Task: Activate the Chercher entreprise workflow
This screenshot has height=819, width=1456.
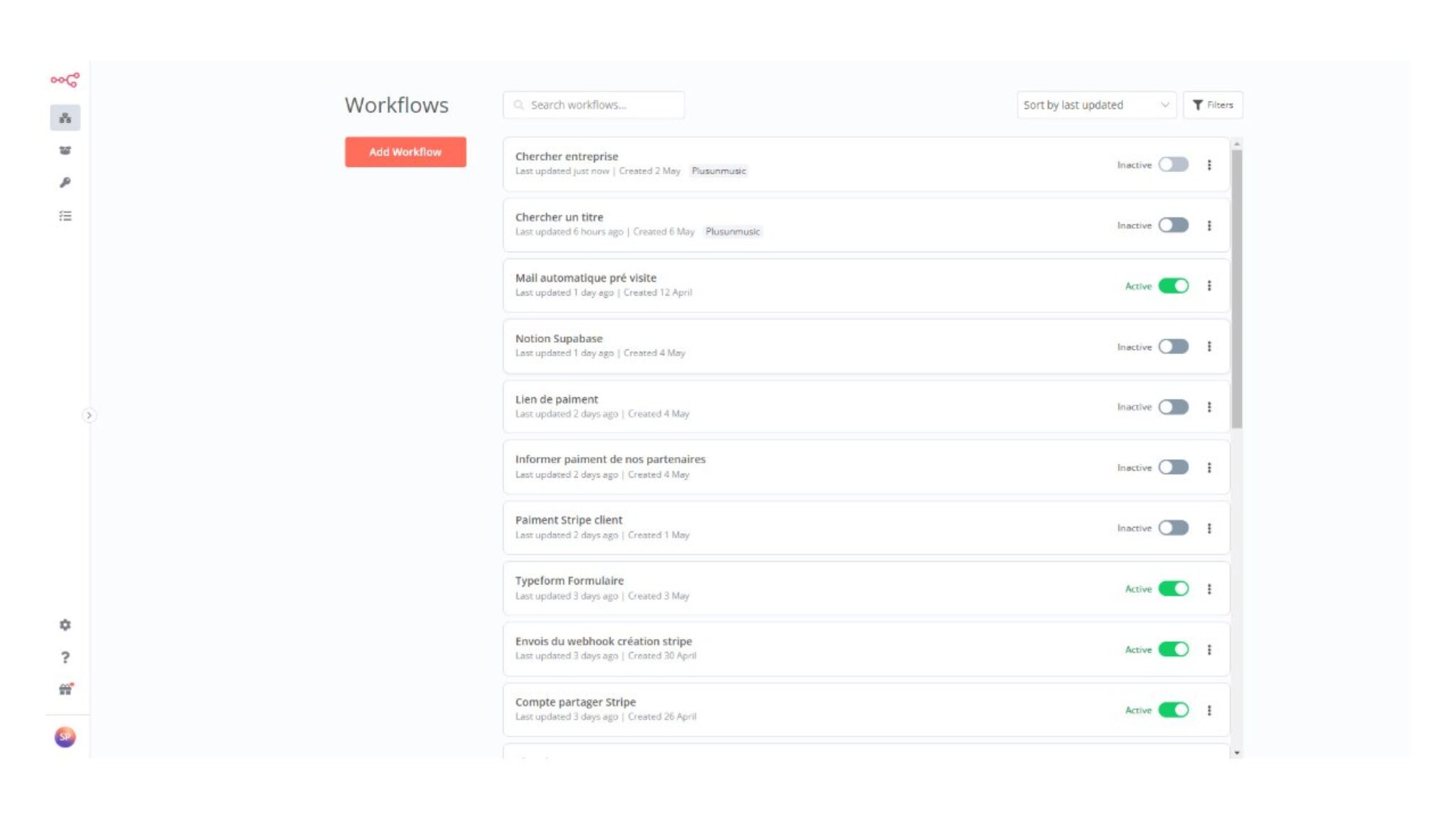Action: click(1173, 164)
